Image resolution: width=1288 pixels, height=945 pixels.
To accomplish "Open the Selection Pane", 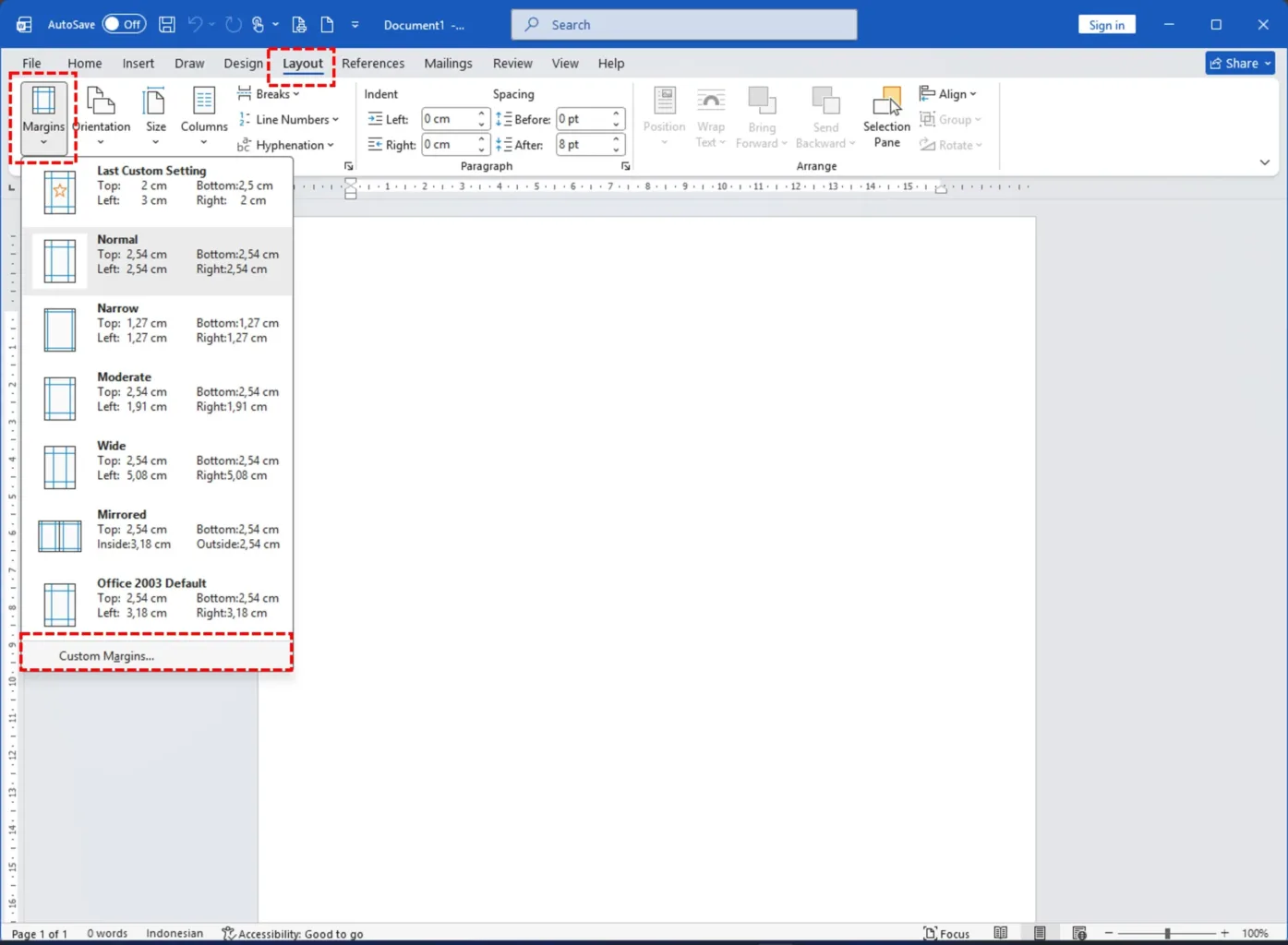I will (x=886, y=116).
